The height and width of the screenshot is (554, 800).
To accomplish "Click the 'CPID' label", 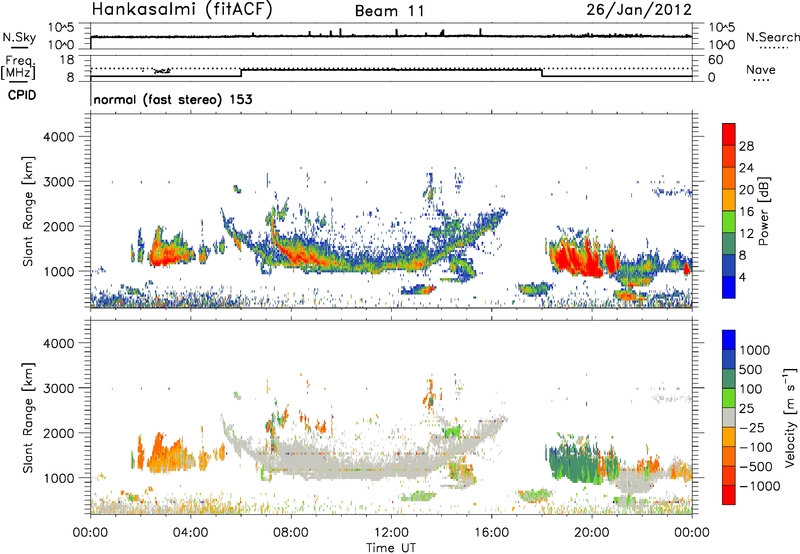I will pyautogui.click(x=22, y=95).
